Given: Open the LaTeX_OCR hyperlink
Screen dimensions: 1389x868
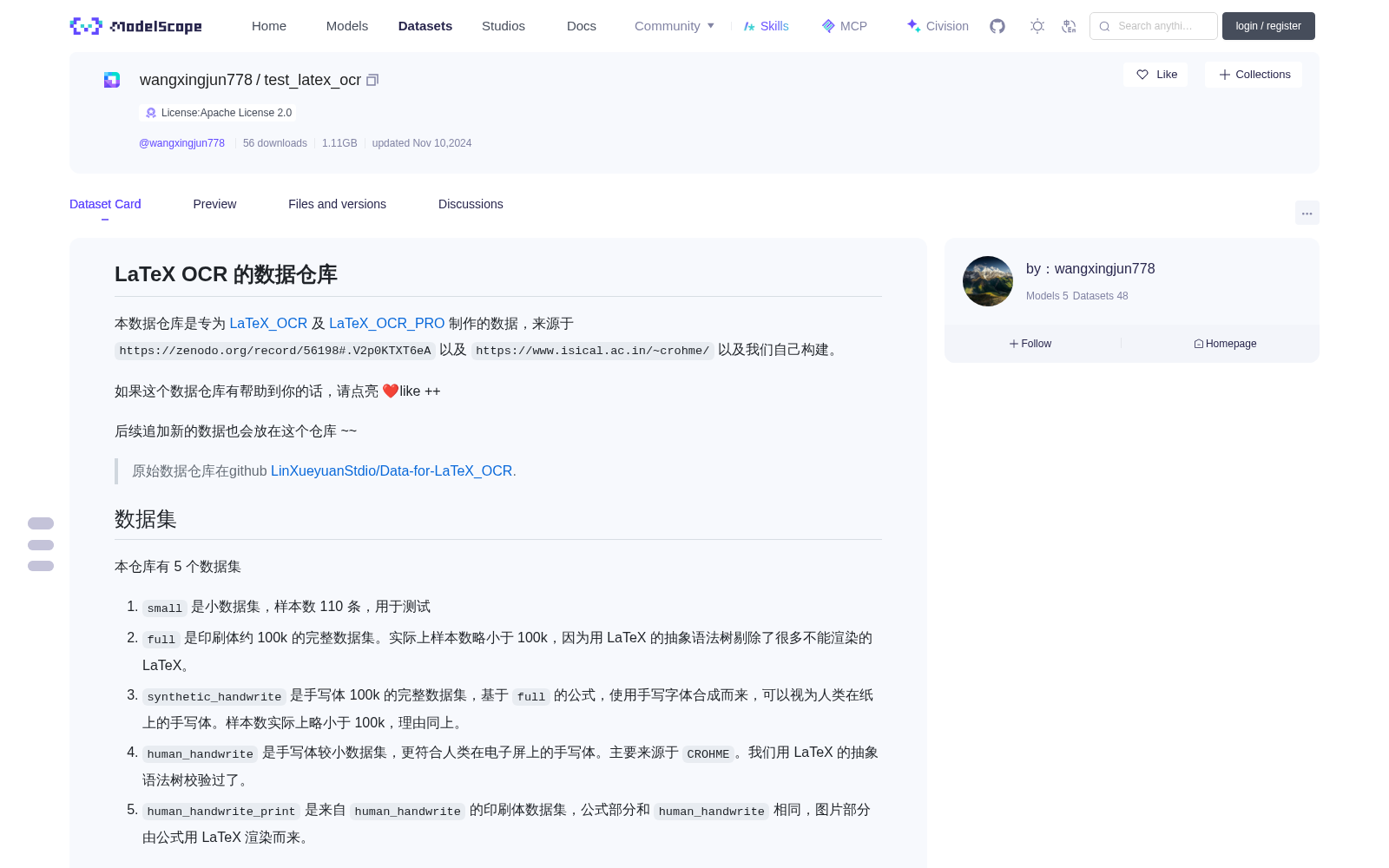Looking at the screenshot, I should point(268,323).
